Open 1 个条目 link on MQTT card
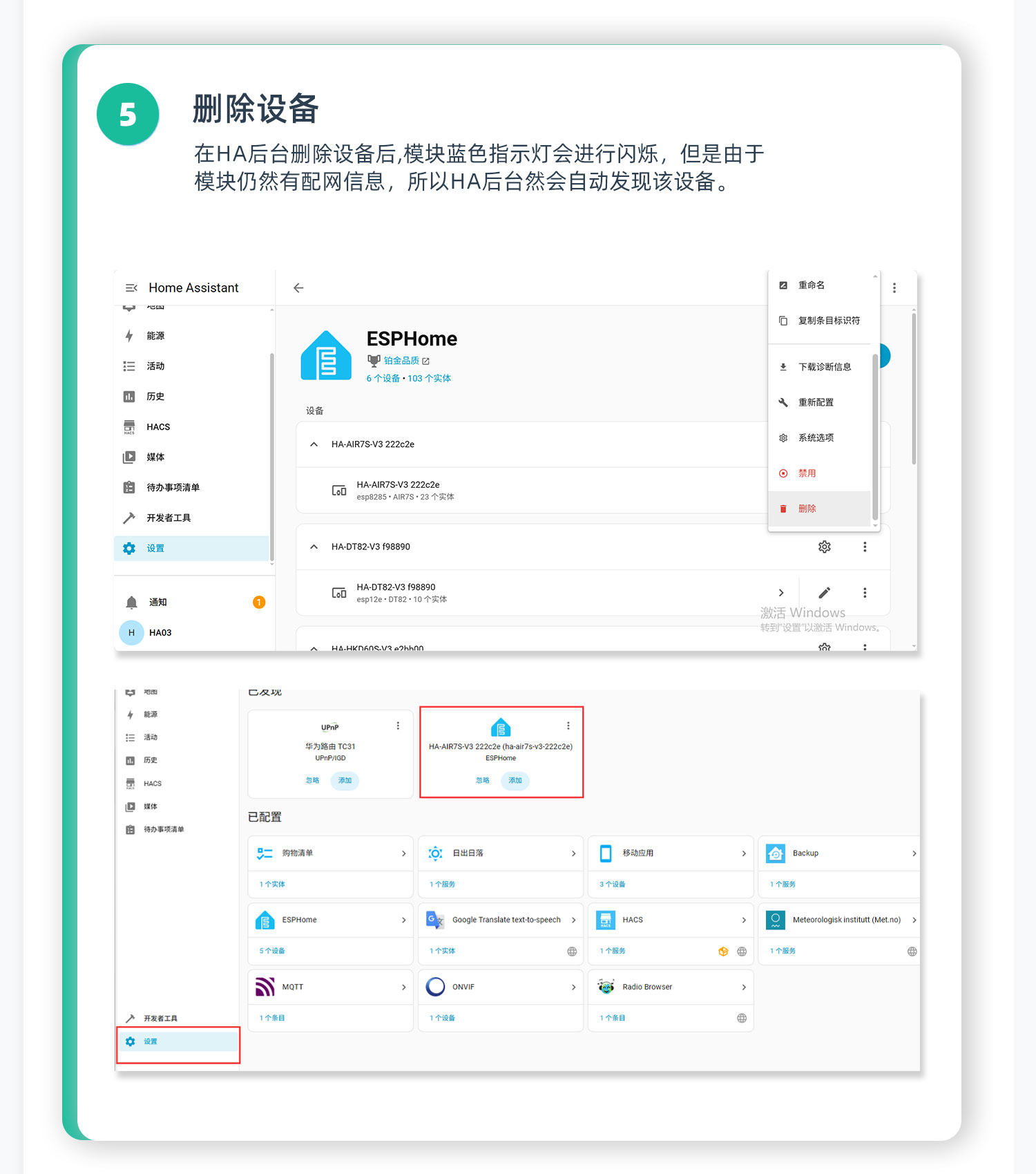This screenshot has height=1174, width=1036. point(272,1018)
